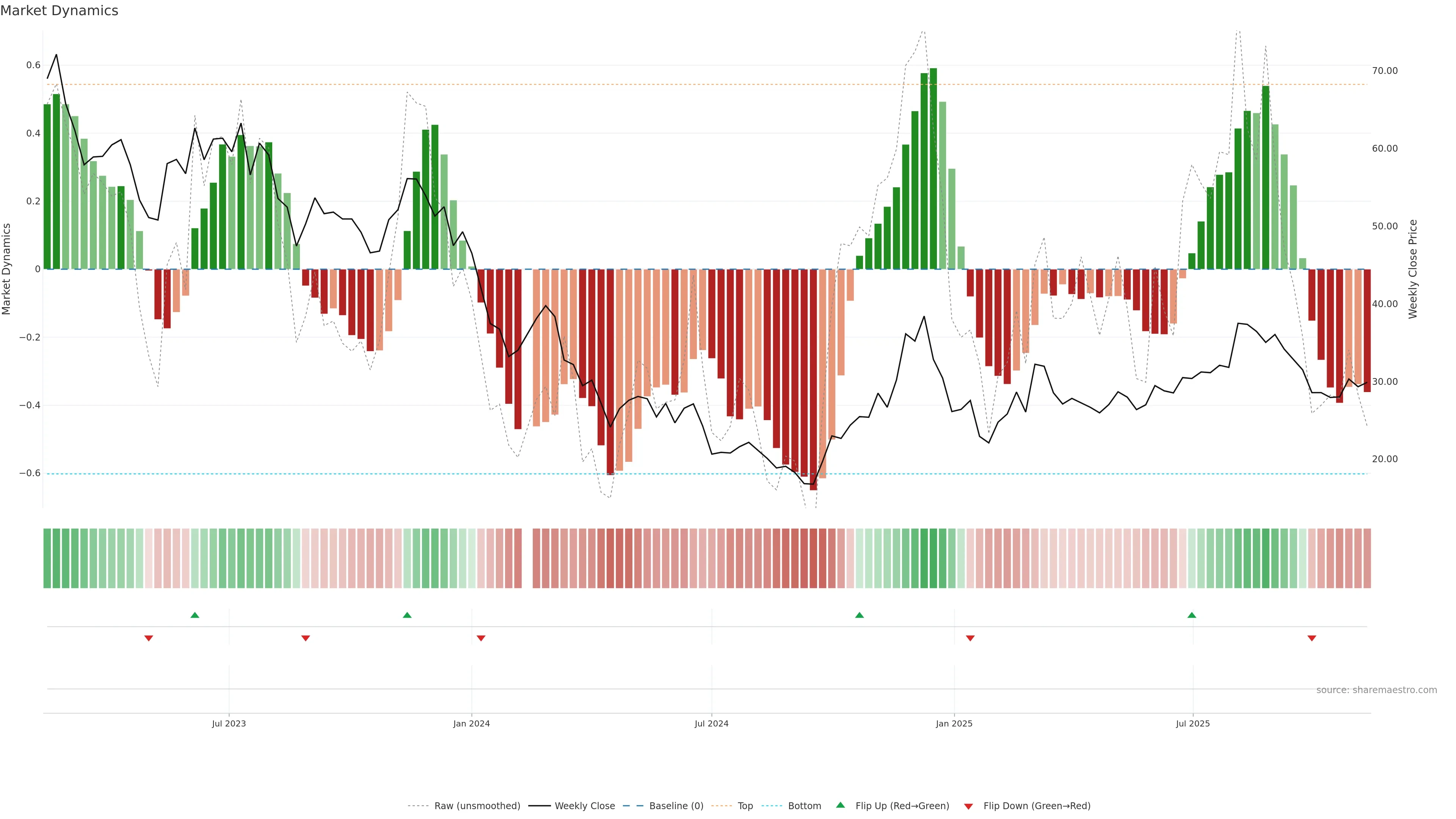This screenshot has height=819, width=1456.
Task: Click the Jan 2024 x-axis label
Action: [471, 723]
